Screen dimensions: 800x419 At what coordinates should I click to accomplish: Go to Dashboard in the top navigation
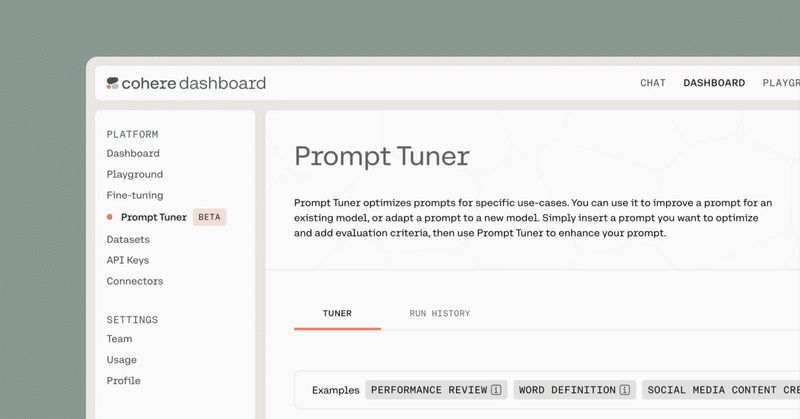click(714, 83)
